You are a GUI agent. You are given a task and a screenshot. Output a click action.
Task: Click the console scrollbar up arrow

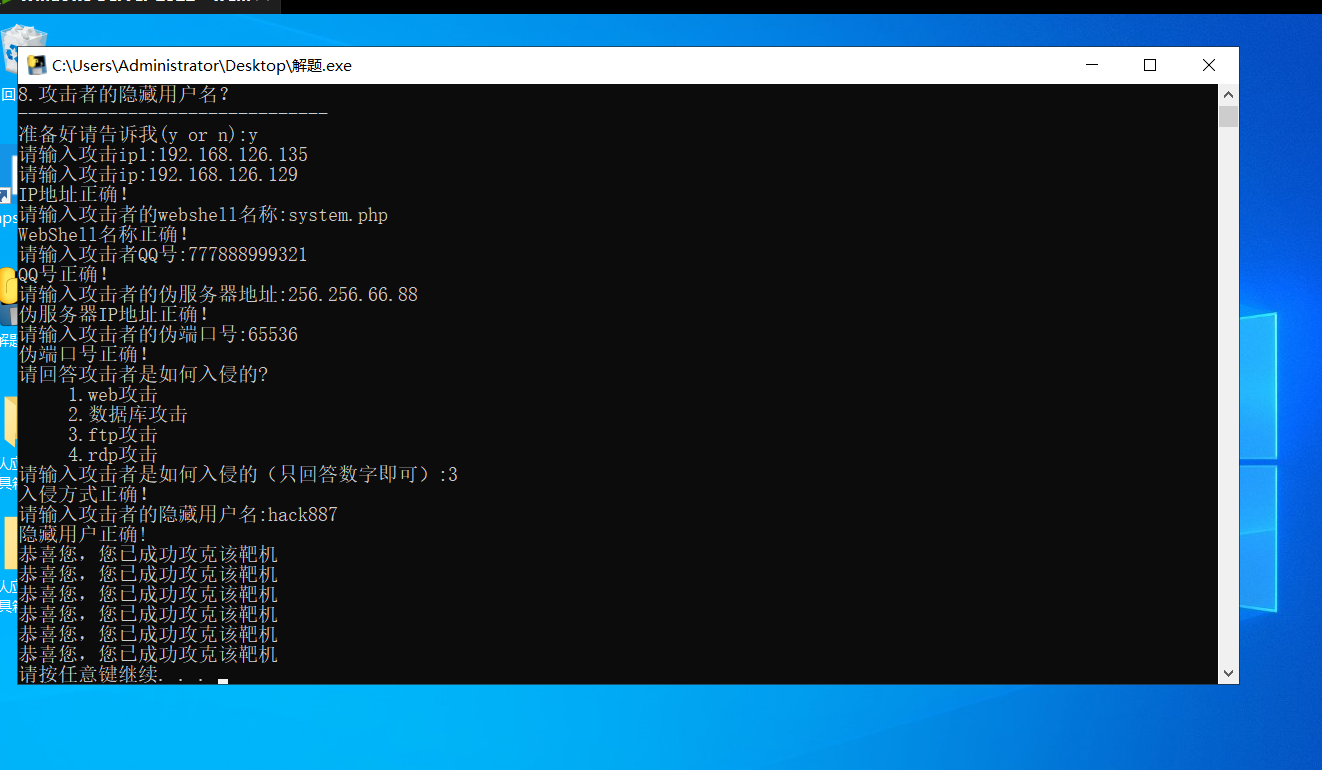[x=1228, y=95]
